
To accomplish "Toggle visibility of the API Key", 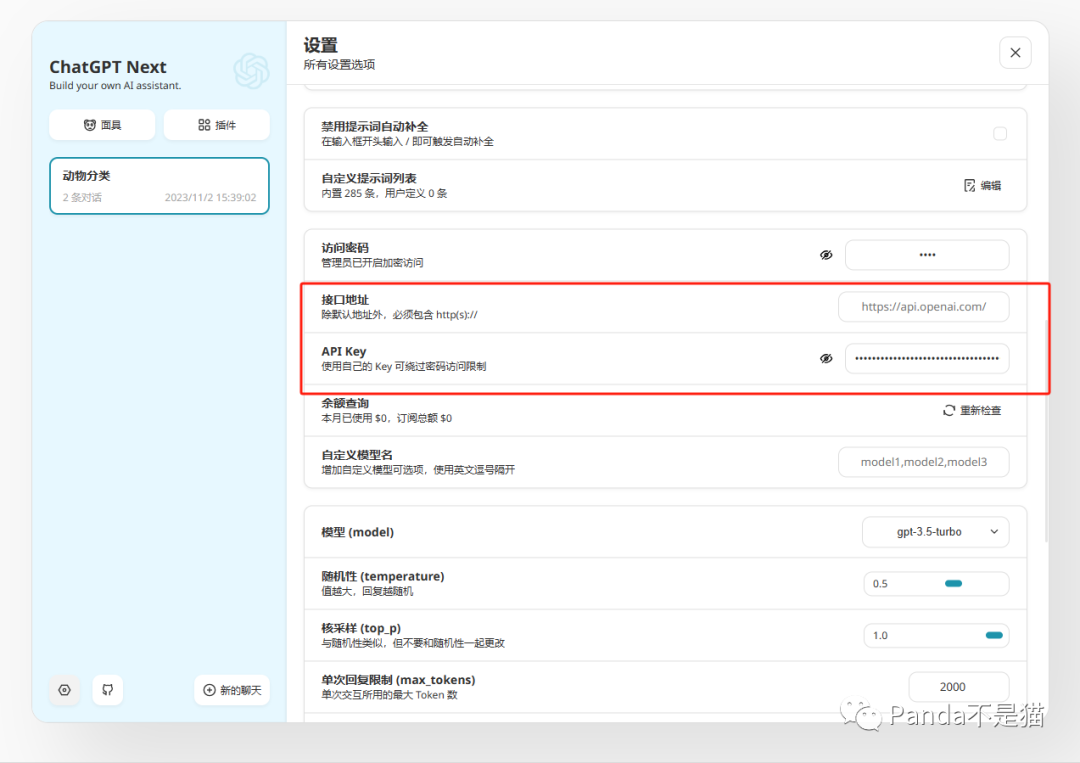I will tap(826, 358).
